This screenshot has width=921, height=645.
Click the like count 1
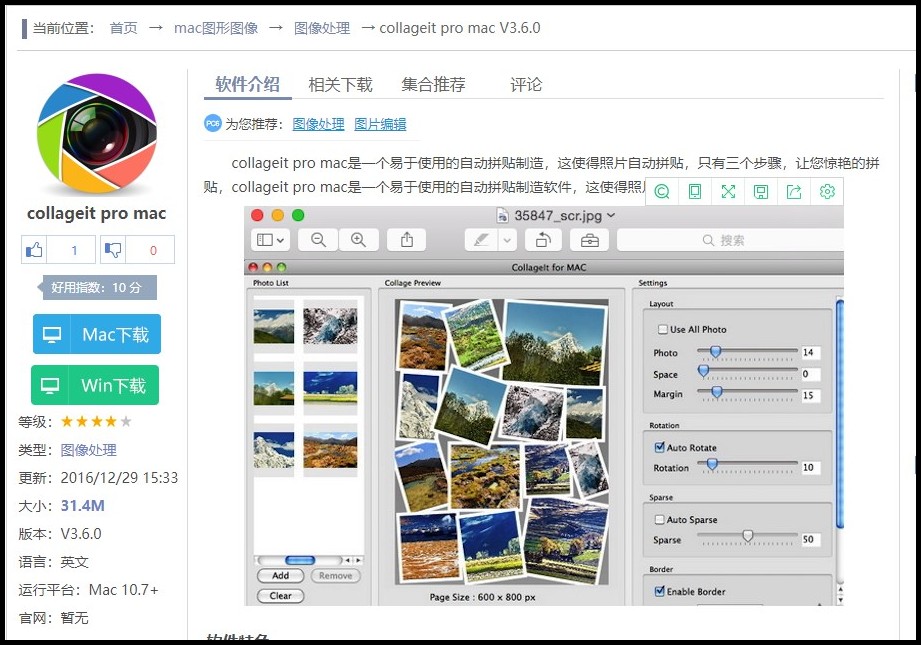(x=74, y=251)
